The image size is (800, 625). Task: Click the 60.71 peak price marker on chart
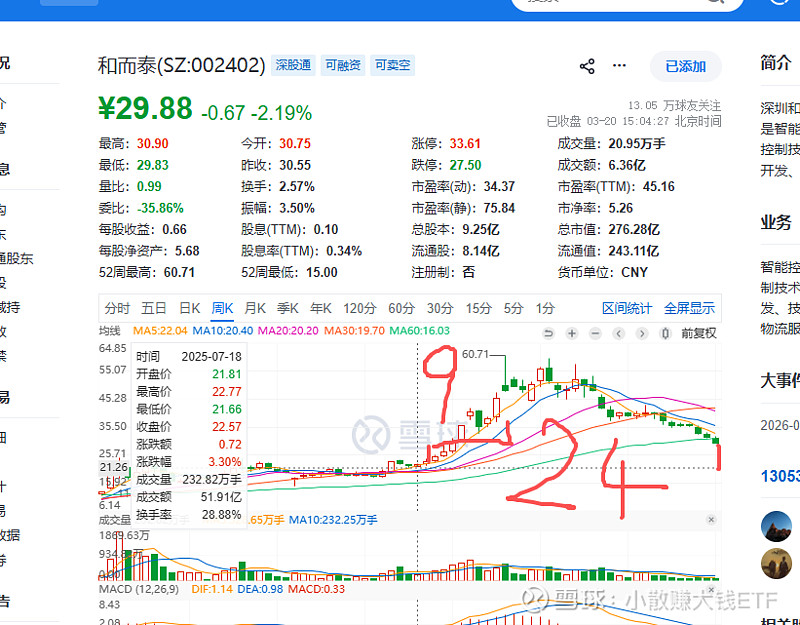tap(475, 354)
